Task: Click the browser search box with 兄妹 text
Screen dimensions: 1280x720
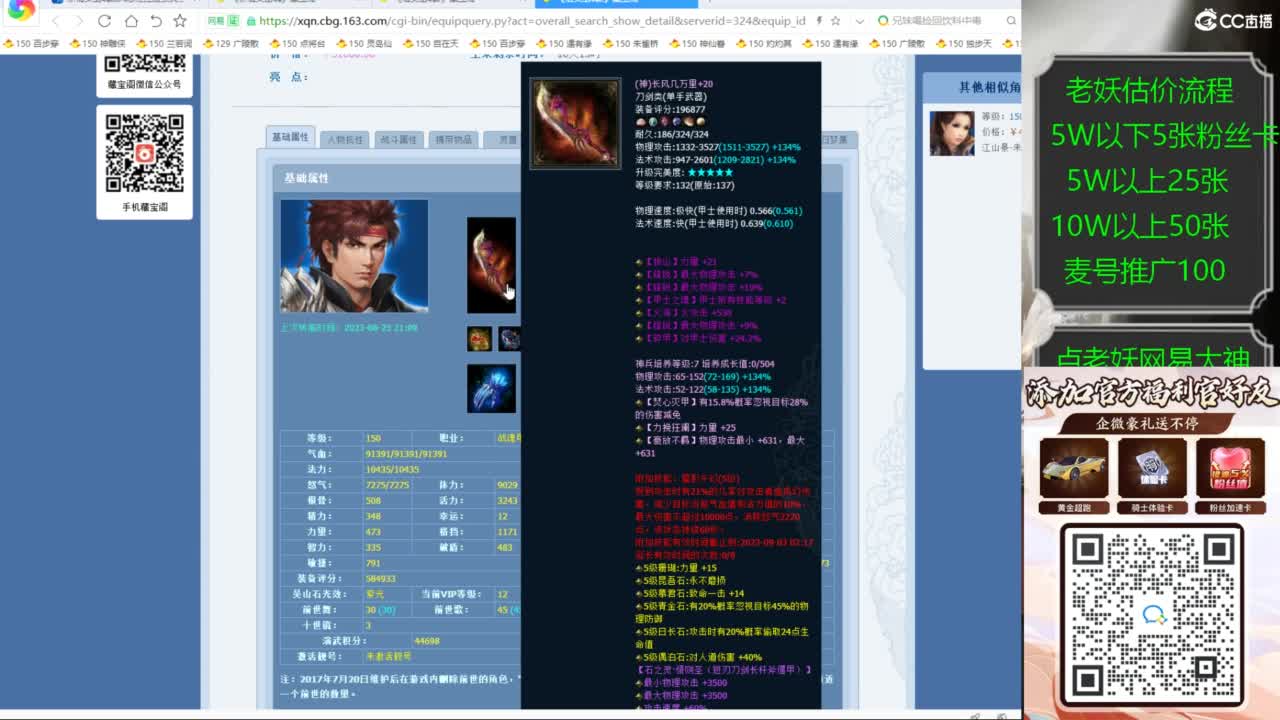Action: pos(938,21)
